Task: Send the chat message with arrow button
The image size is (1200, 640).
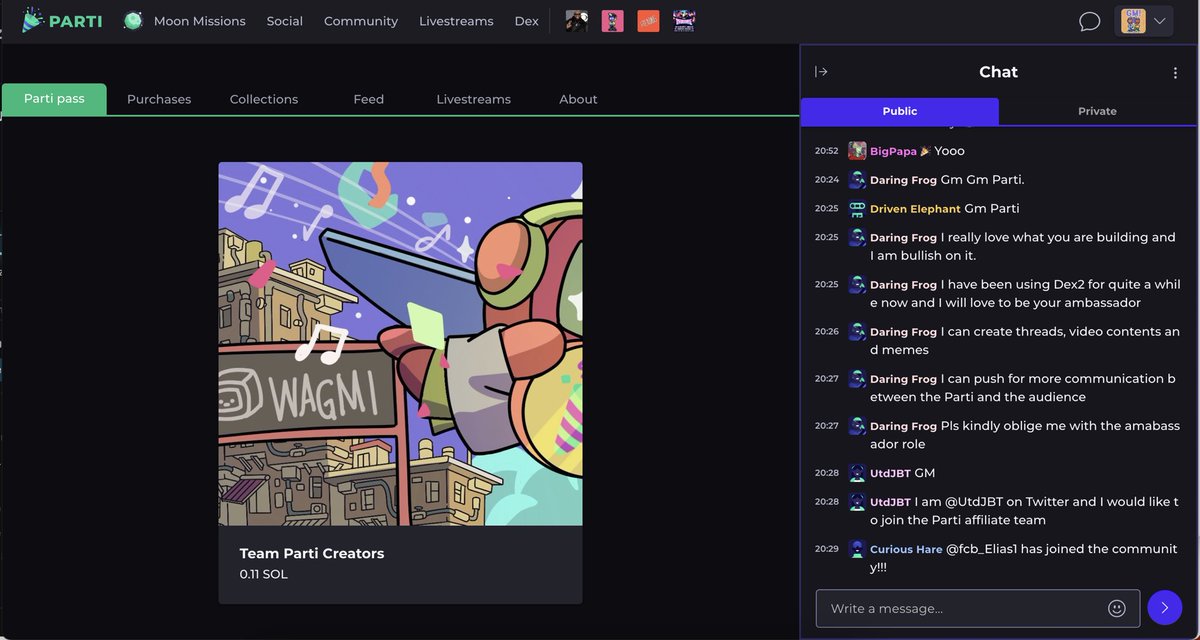Action: [x=1164, y=608]
